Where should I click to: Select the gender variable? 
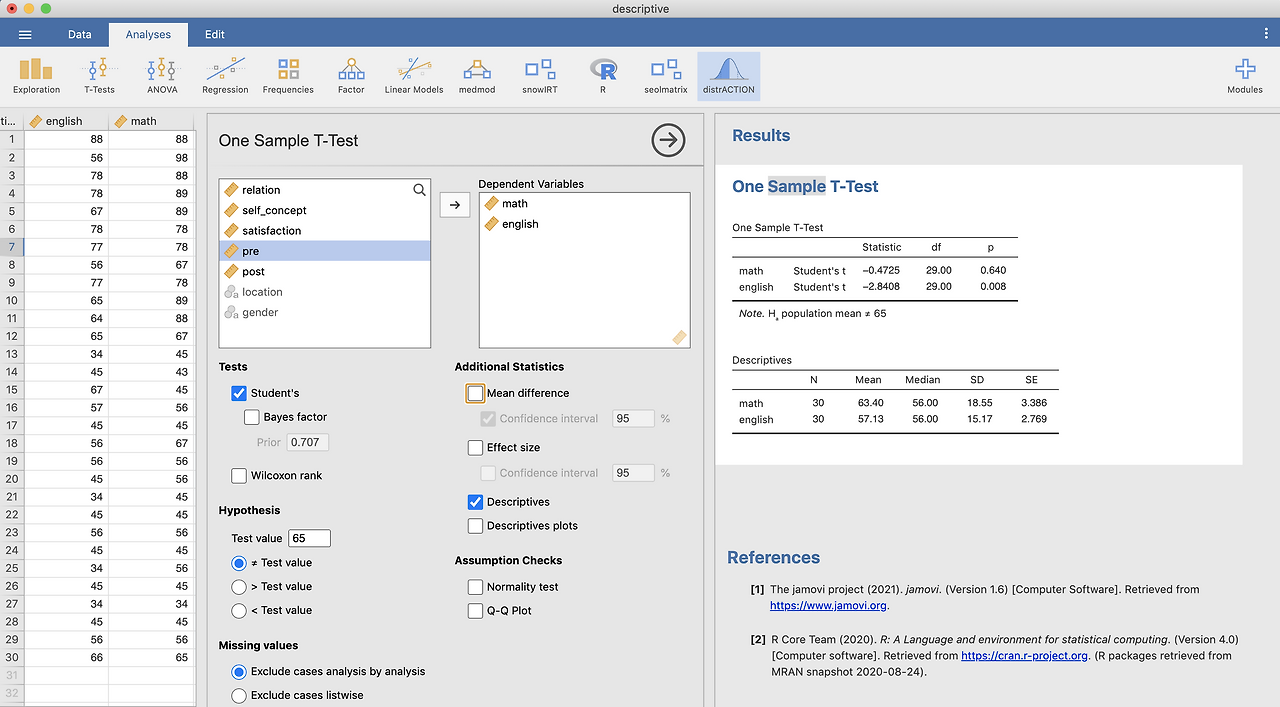click(324, 313)
